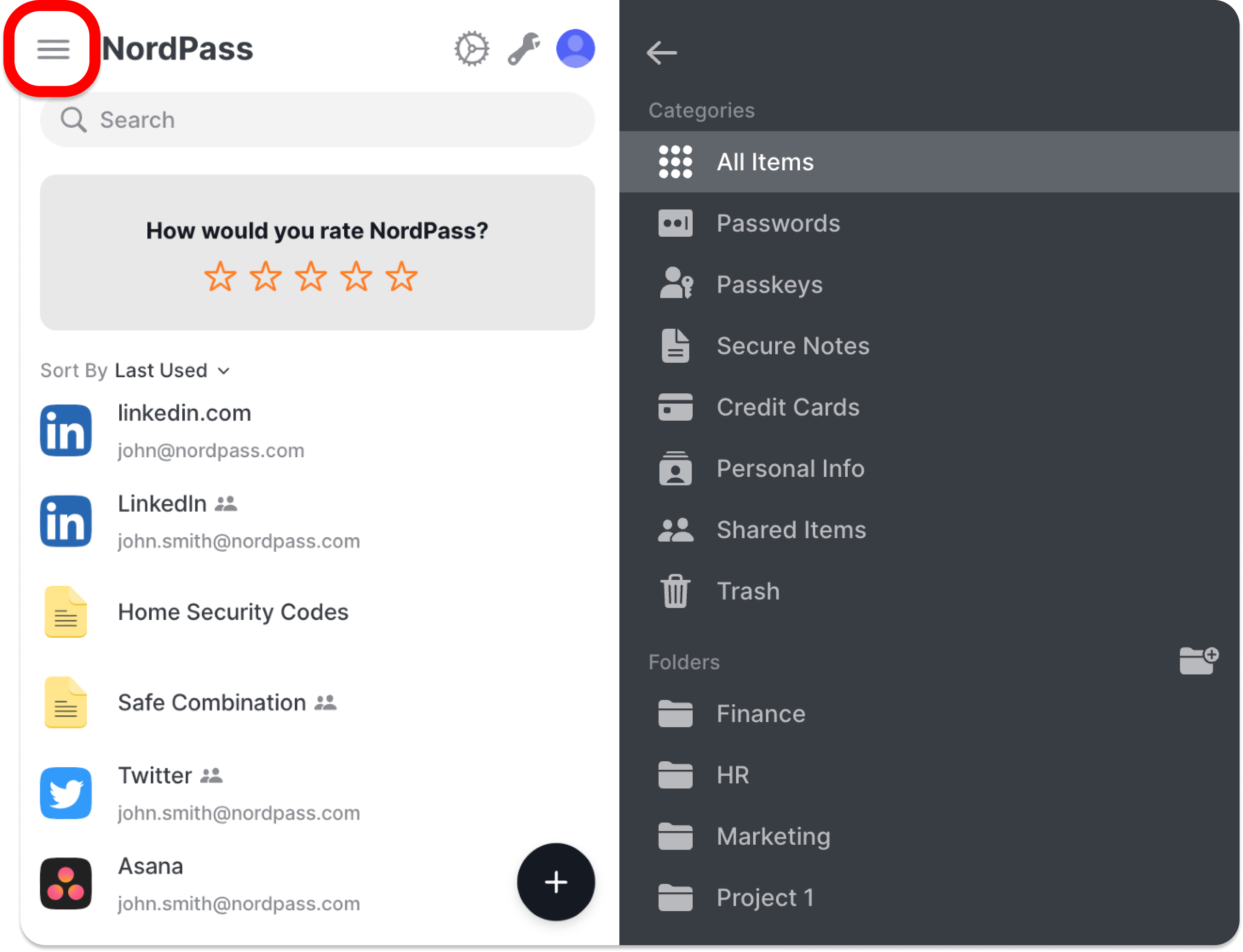The height and width of the screenshot is (952, 1243).
Task: Add a new item with plus button
Action: tap(556, 882)
